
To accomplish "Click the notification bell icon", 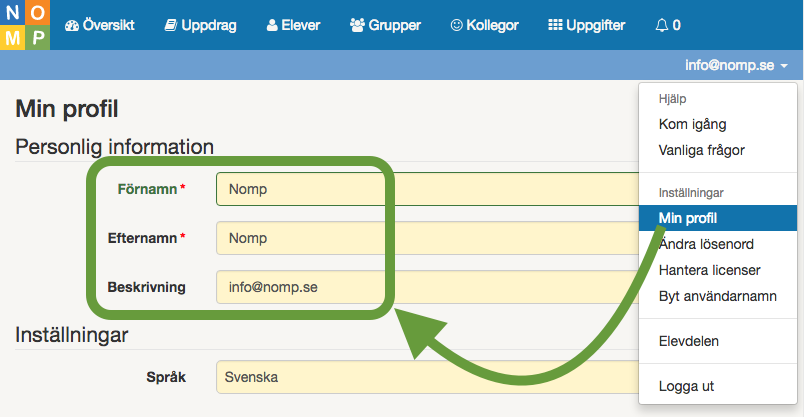I will coord(668,25).
